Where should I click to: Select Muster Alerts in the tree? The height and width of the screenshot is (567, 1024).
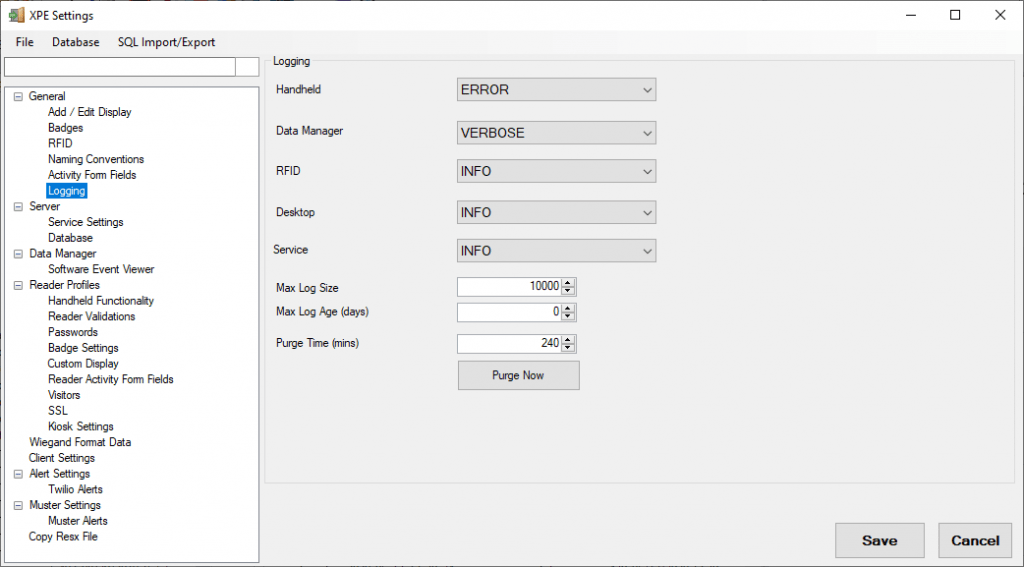coord(78,521)
